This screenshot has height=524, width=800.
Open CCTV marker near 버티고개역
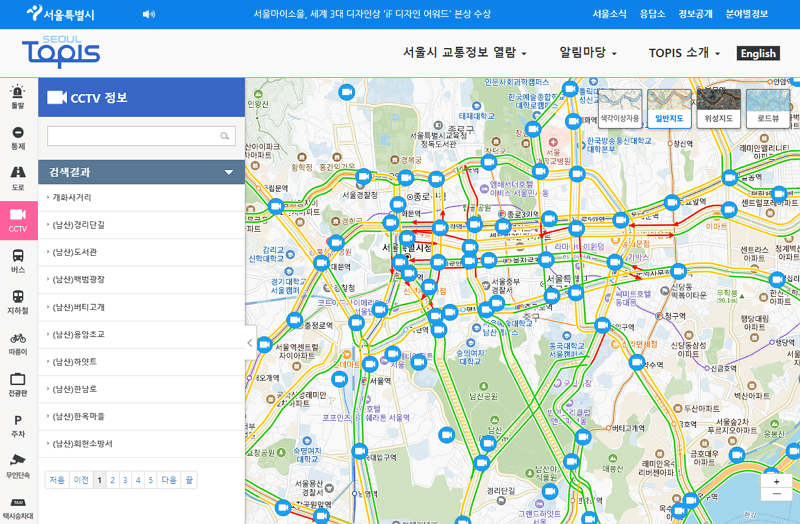coord(583,437)
